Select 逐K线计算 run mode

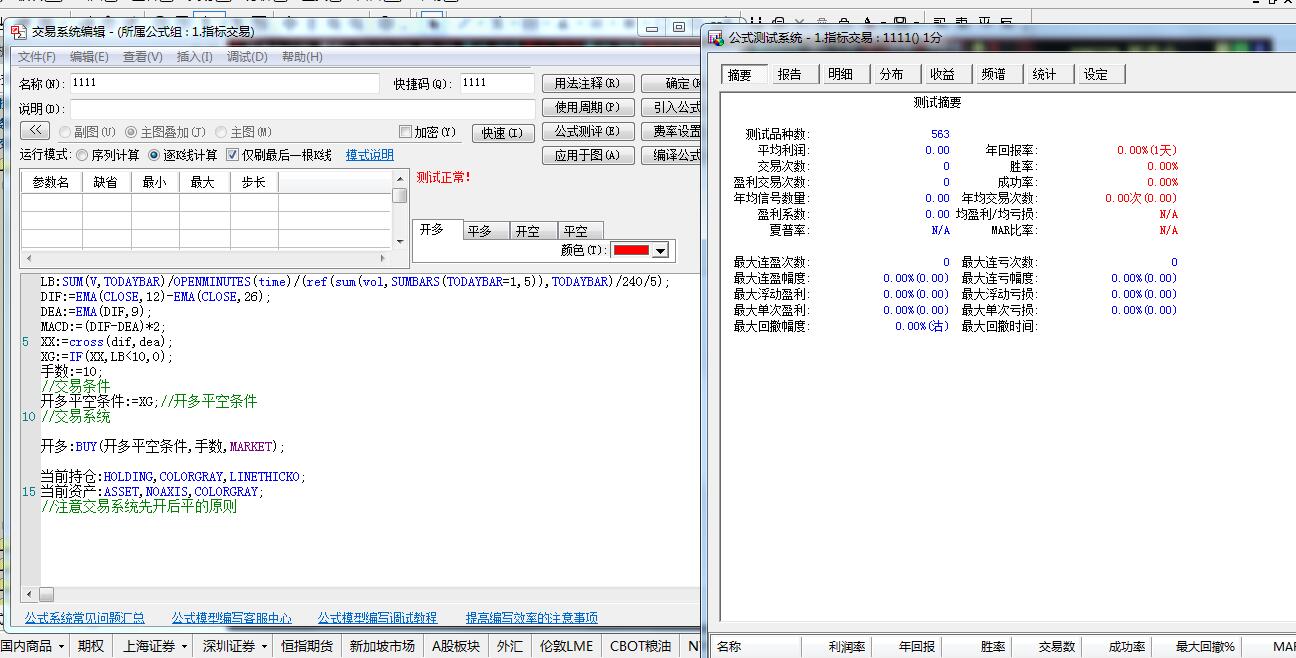point(154,155)
